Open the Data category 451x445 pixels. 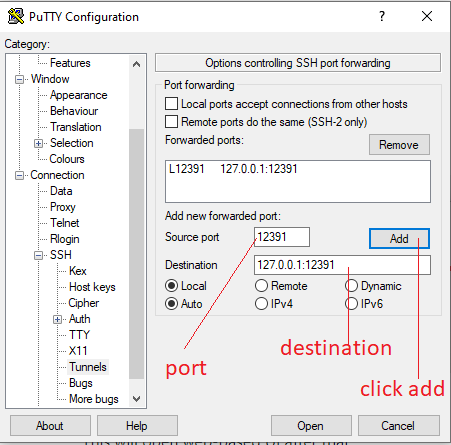(61, 191)
